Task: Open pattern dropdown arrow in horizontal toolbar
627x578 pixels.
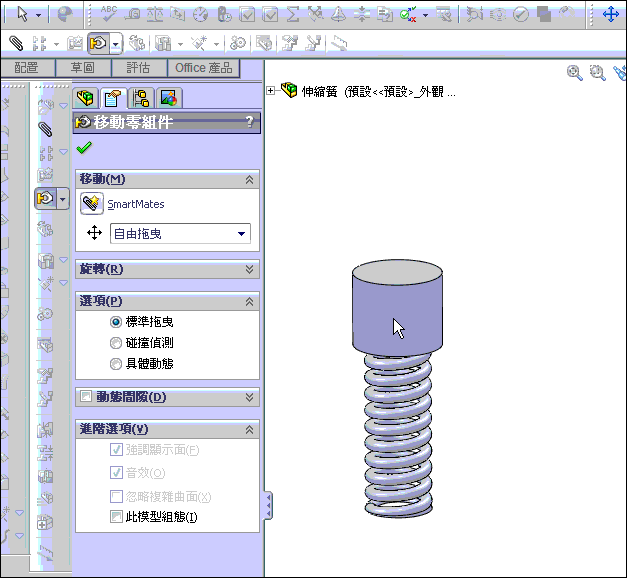Action: (56, 44)
